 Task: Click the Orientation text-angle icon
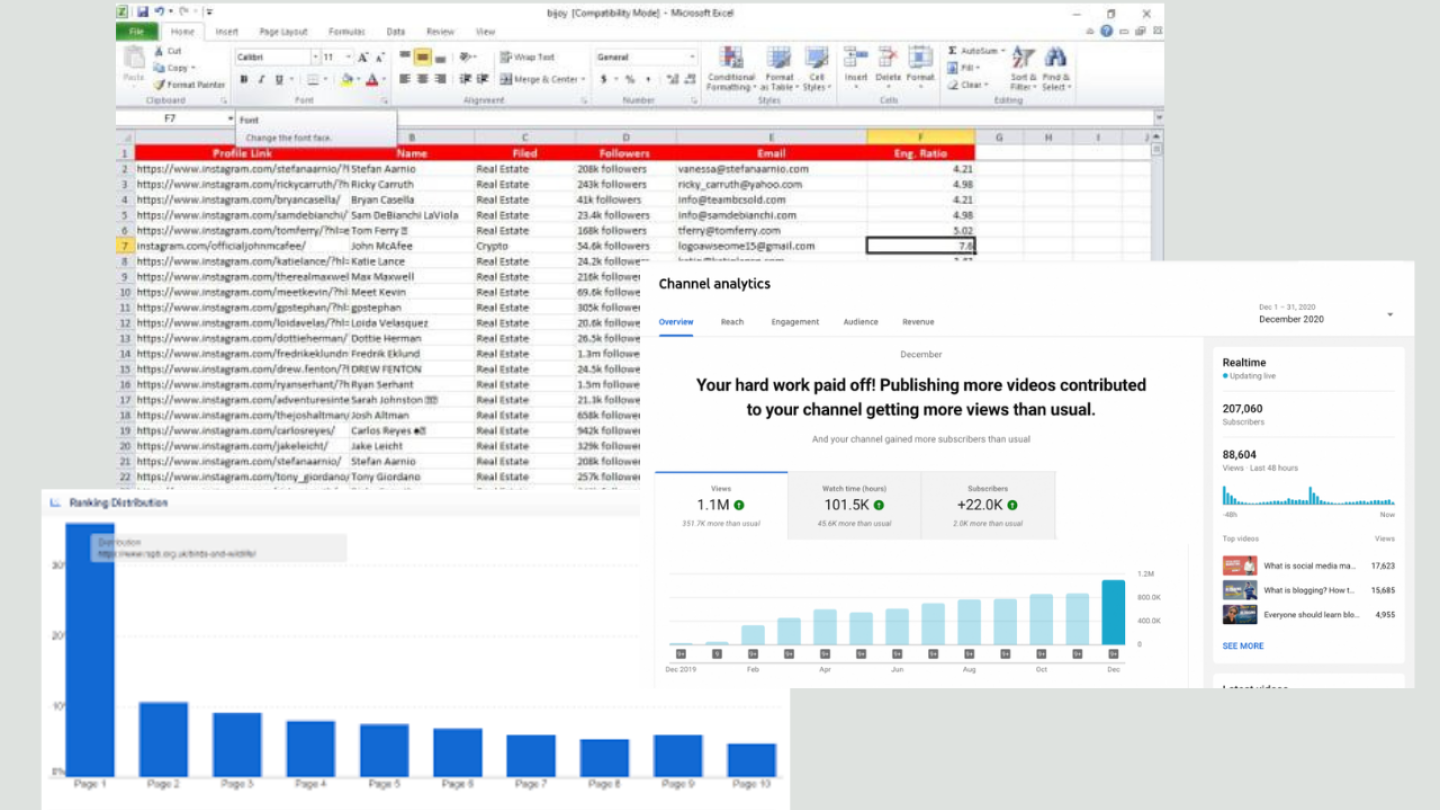[x=467, y=57]
